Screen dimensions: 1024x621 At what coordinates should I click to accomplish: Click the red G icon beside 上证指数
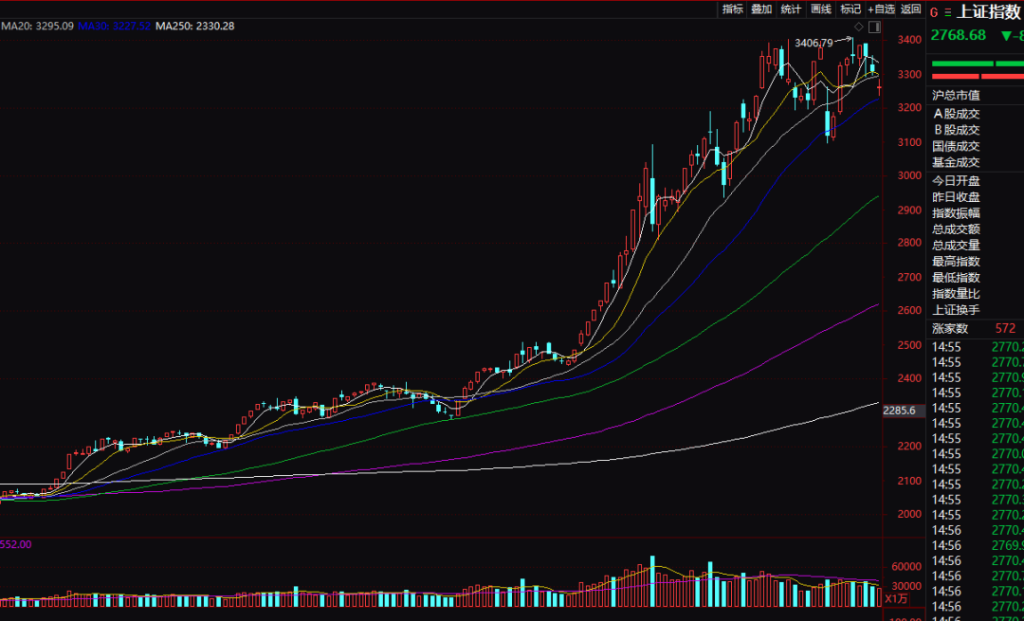(934, 13)
